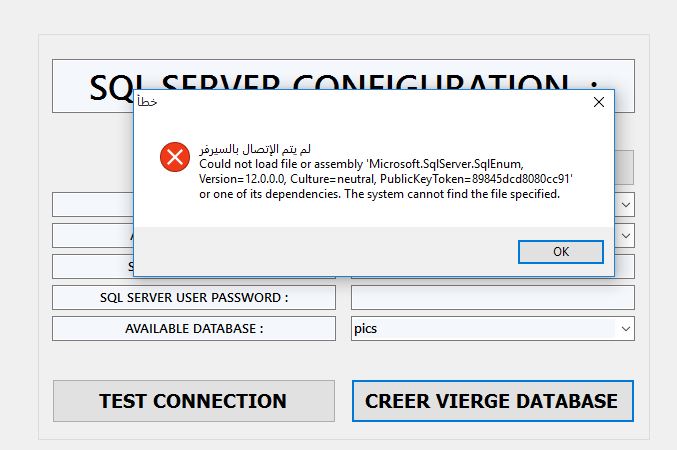Close the error dialog with the X

pyautogui.click(x=598, y=102)
